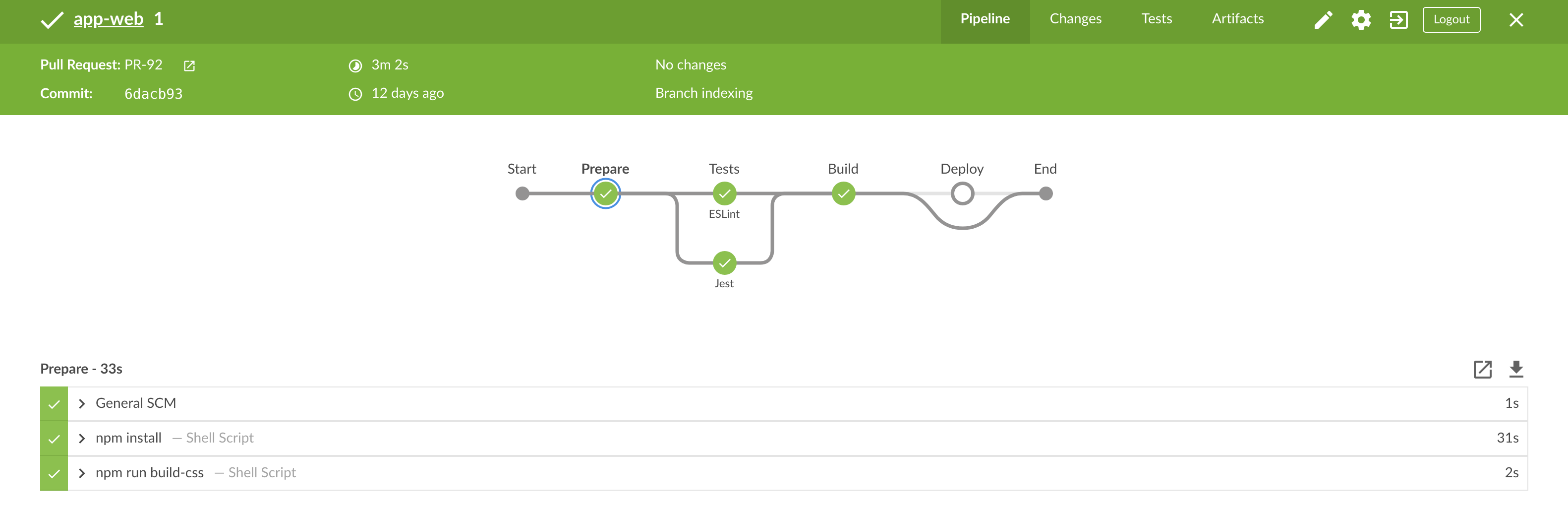The height and width of the screenshot is (512, 1568).
Task: Click the go to classic icon
Action: [x=1398, y=20]
